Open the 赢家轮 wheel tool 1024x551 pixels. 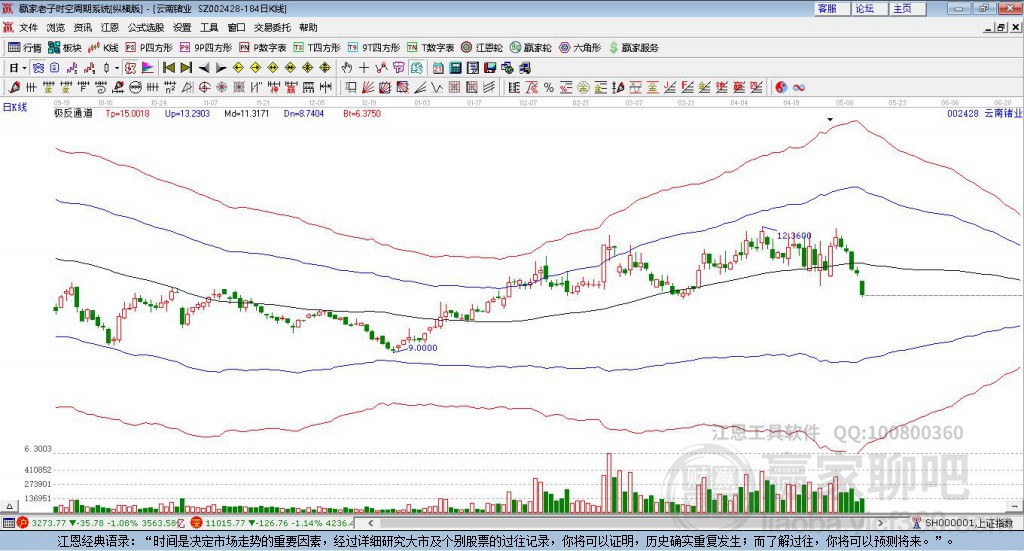coord(530,48)
